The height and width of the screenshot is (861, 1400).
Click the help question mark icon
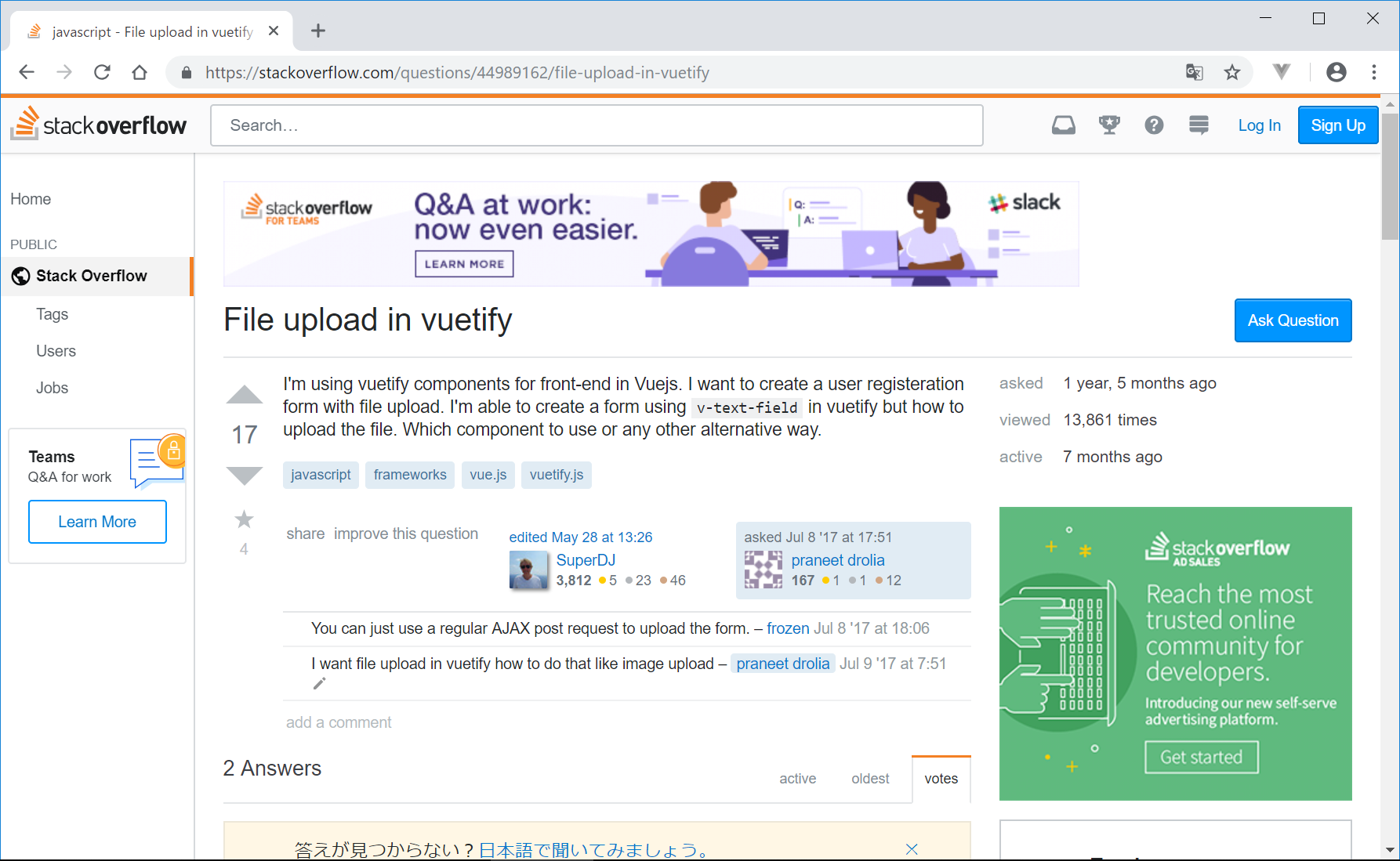(x=1153, y=125)
